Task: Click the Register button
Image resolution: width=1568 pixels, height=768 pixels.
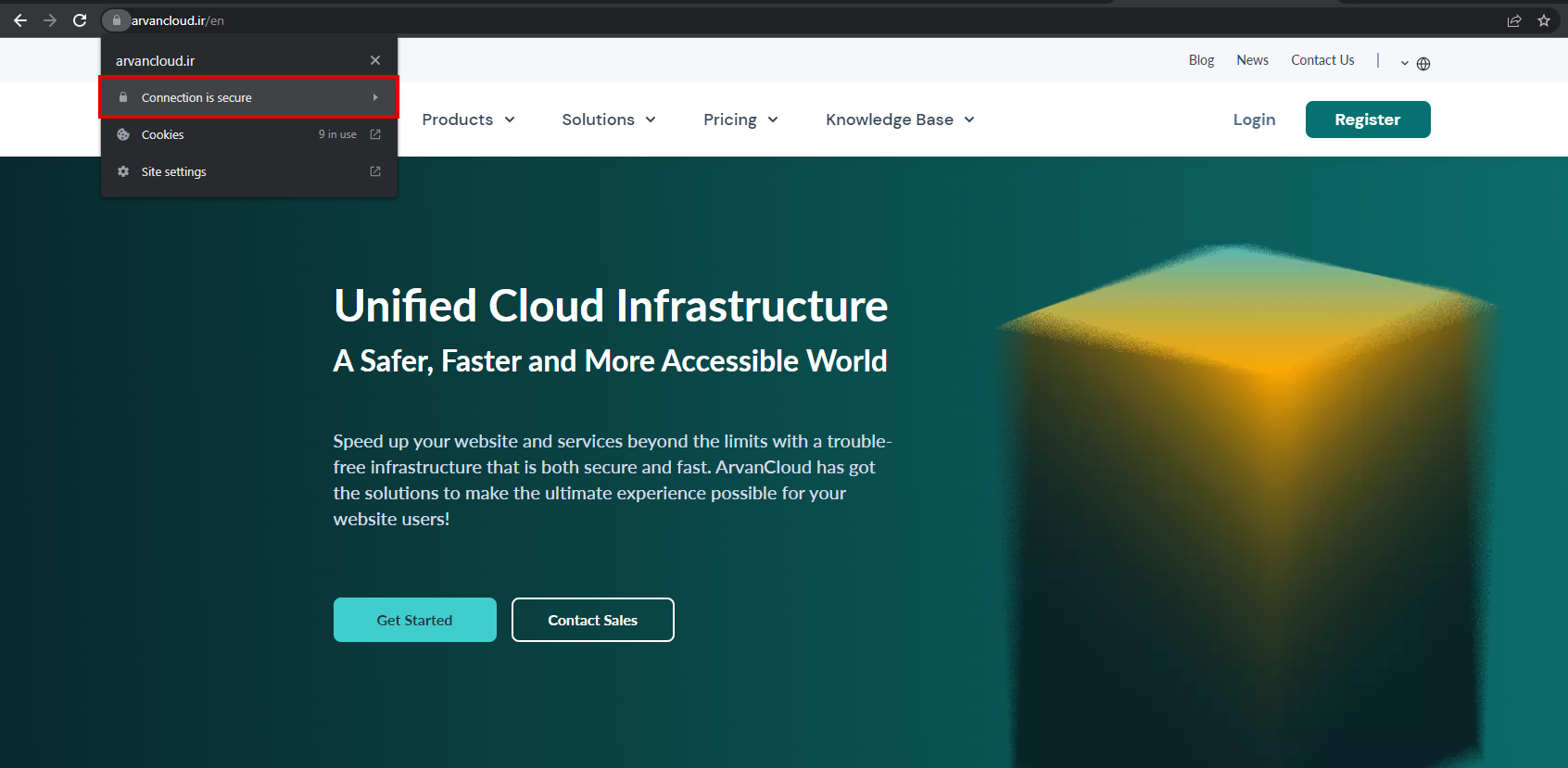Action: [1367, 120]
